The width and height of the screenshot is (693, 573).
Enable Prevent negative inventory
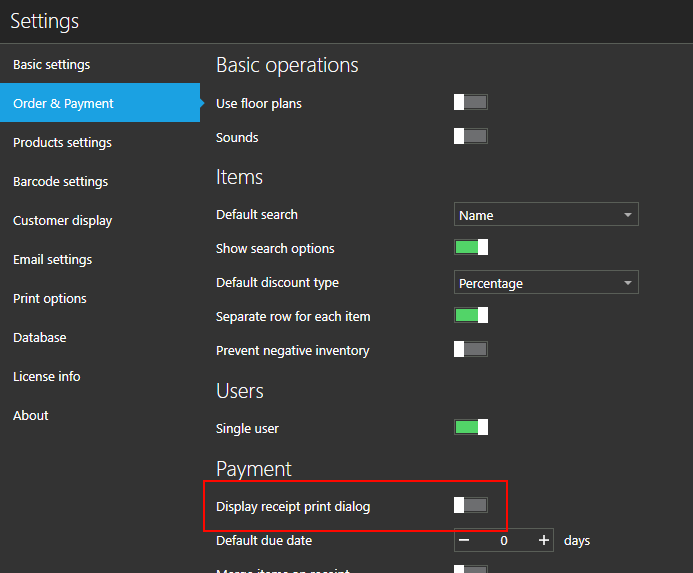[x=471, y=349]
